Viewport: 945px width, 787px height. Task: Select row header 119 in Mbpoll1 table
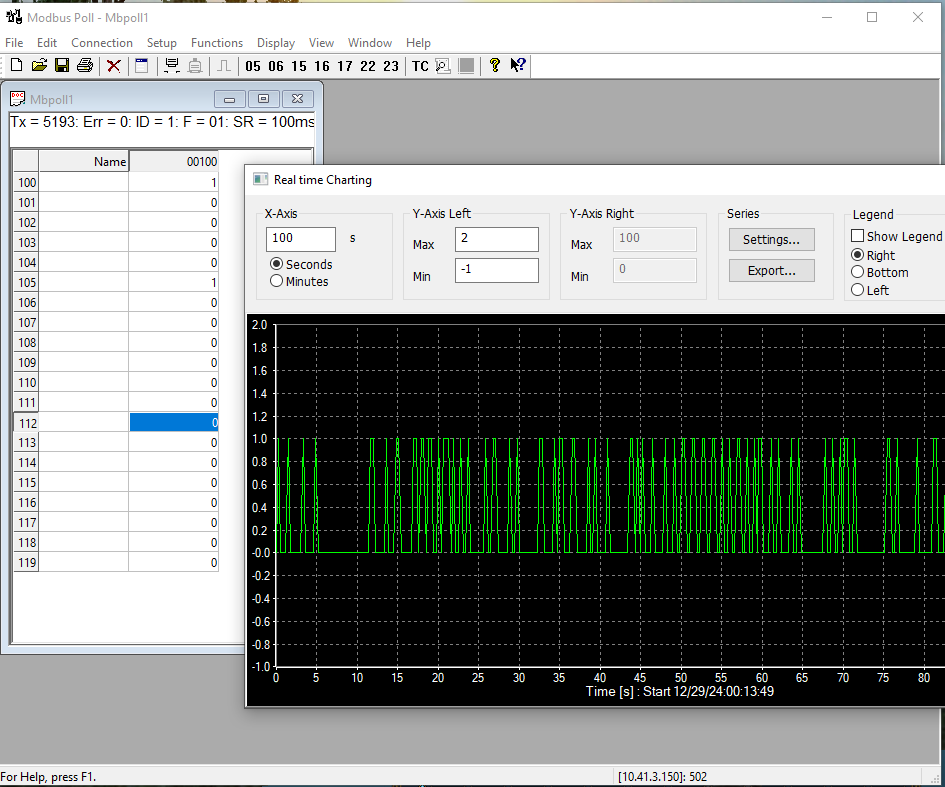pyautogui.click(x=27, y=562)
